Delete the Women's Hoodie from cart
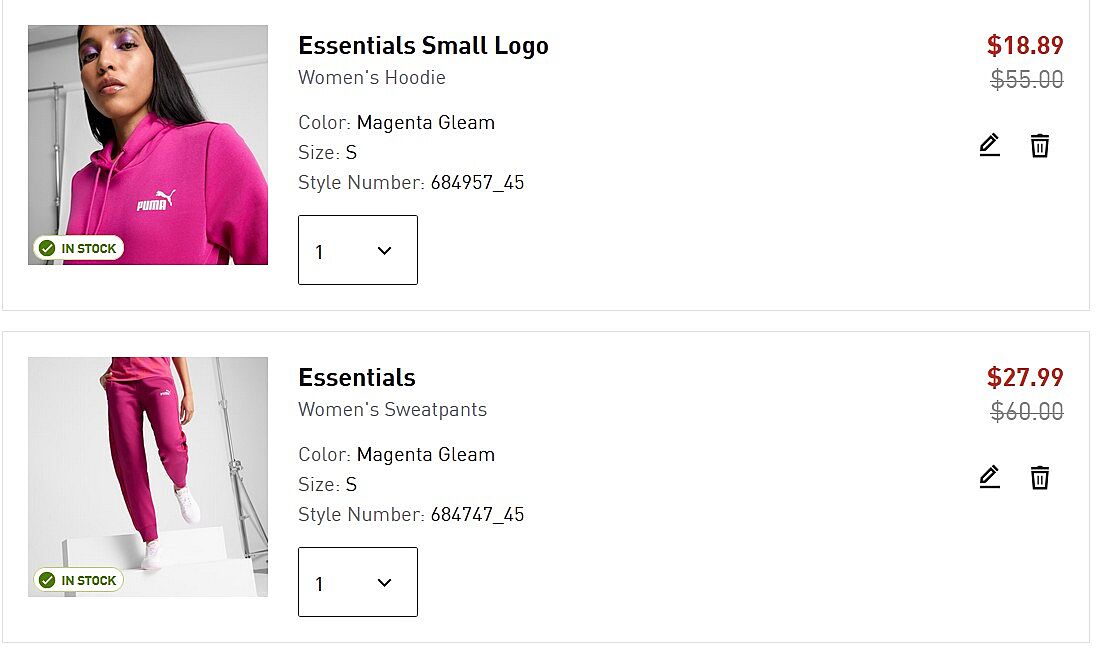 pos(1040,146)
